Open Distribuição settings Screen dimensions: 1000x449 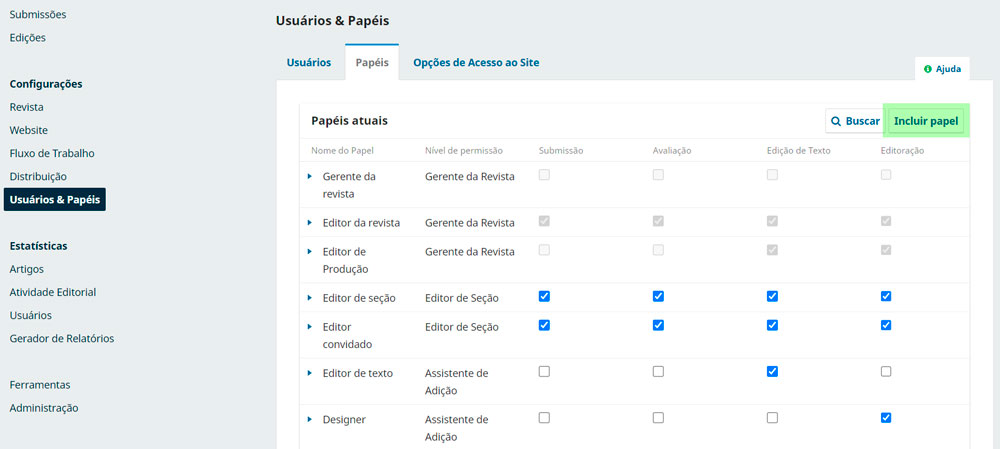(38, 176)
